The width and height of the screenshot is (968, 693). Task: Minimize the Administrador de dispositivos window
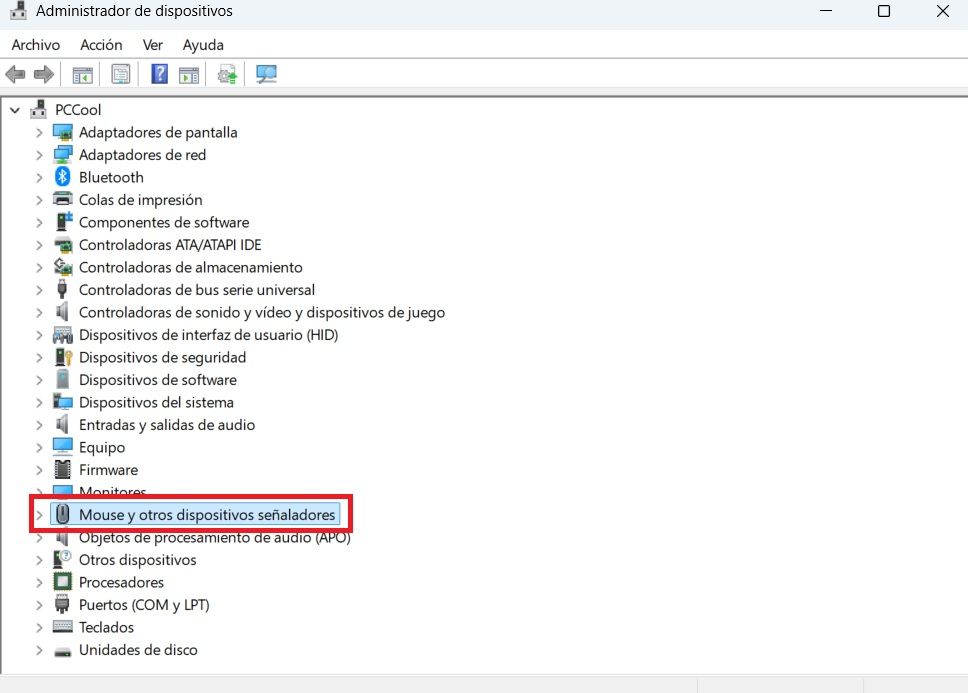click(x=826, y=11)
